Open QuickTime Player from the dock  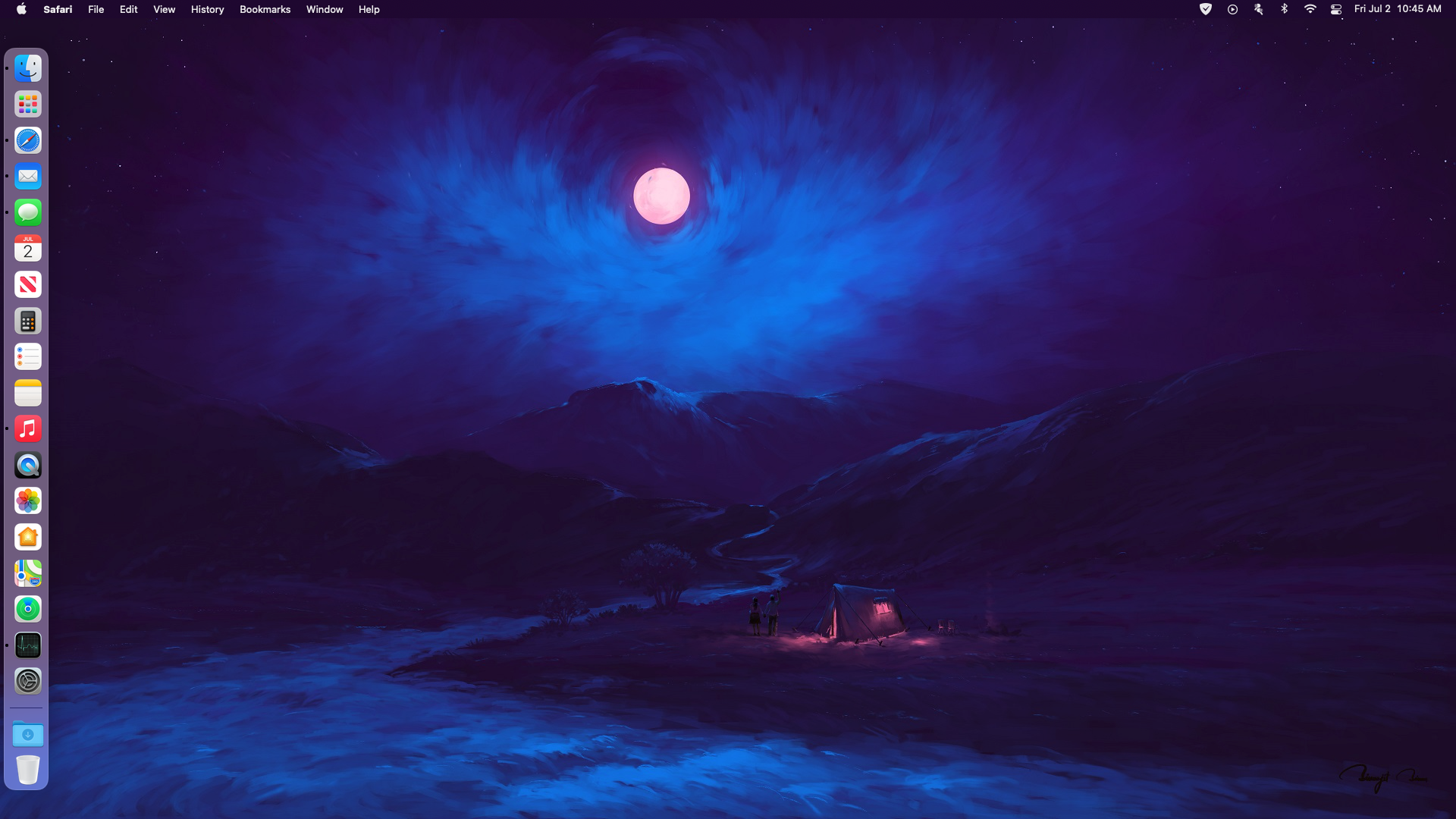click(x=28, y=465)
